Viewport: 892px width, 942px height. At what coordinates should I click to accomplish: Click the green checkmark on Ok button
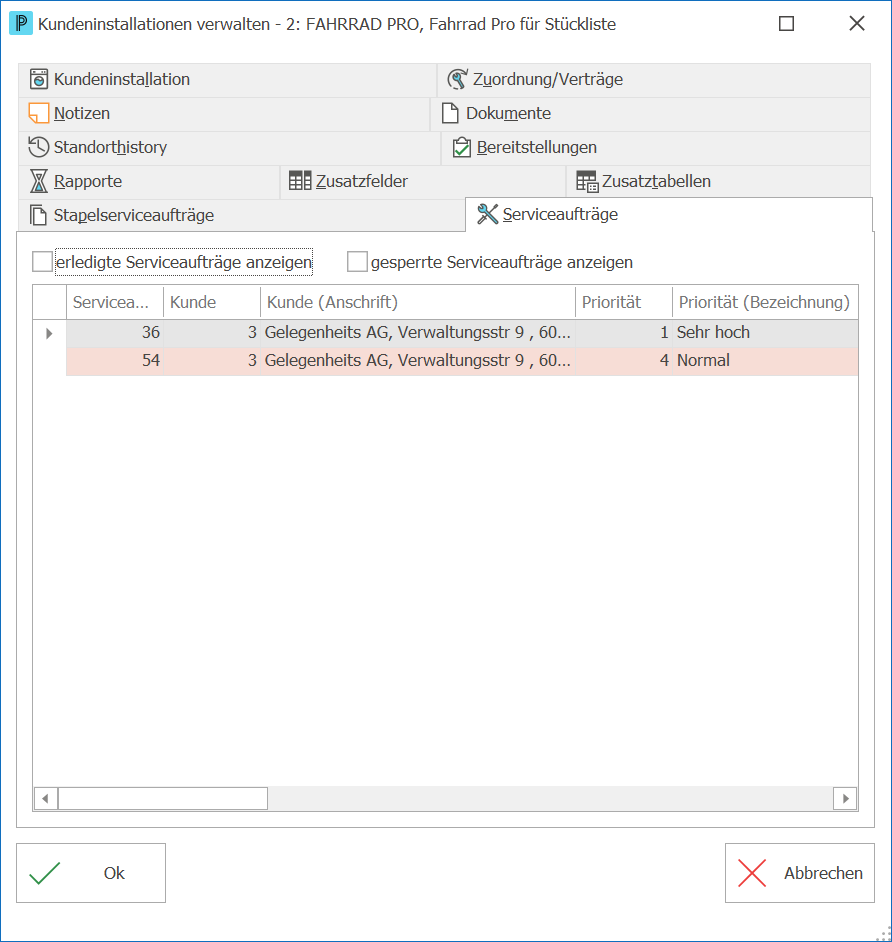click(x=45, y=873)
